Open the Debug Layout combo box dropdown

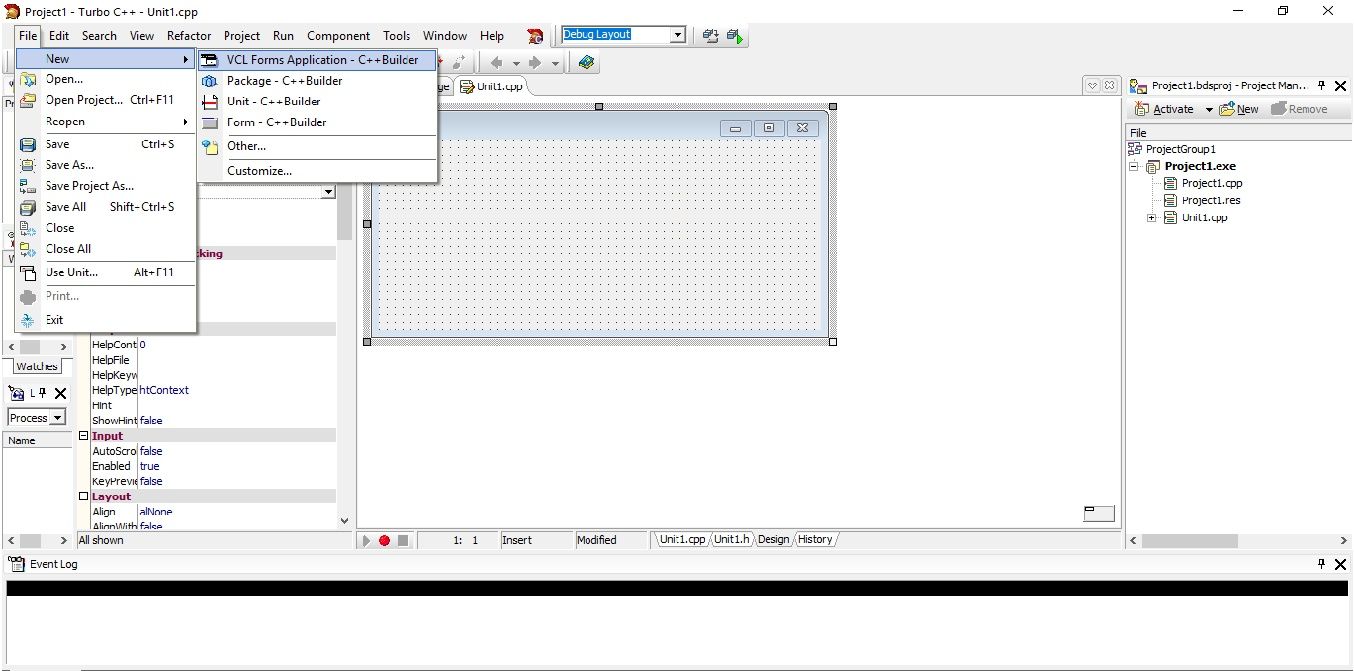coord(677,35)
